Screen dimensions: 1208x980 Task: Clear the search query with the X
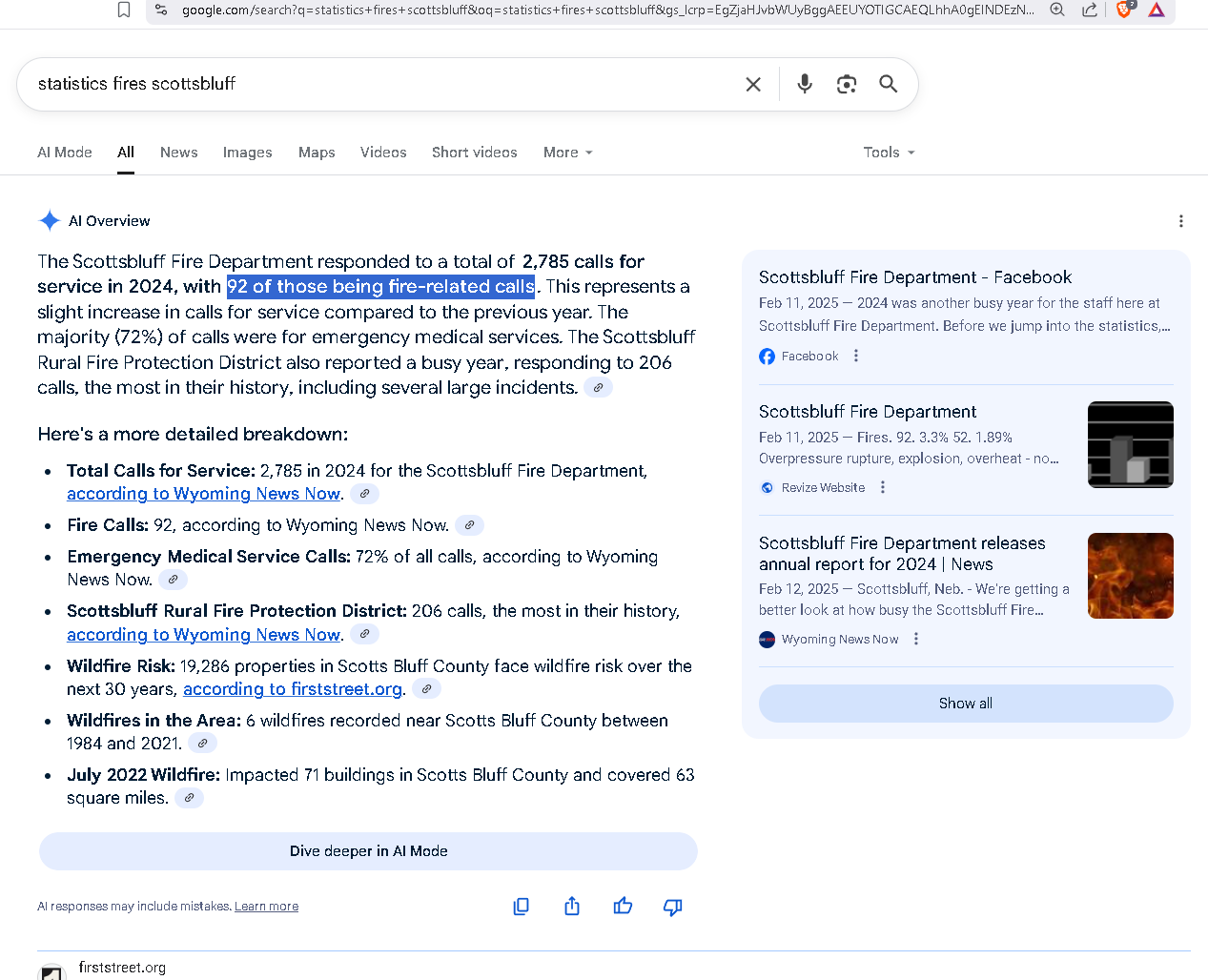753,84
